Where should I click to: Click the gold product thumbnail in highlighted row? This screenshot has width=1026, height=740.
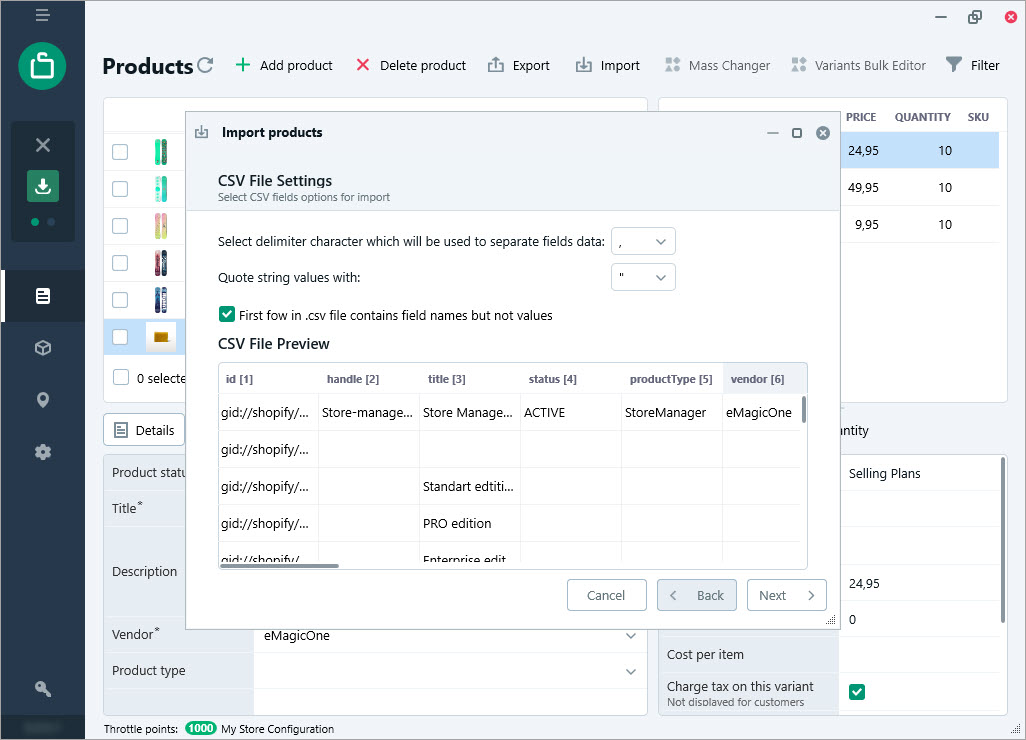click(161, 337)
